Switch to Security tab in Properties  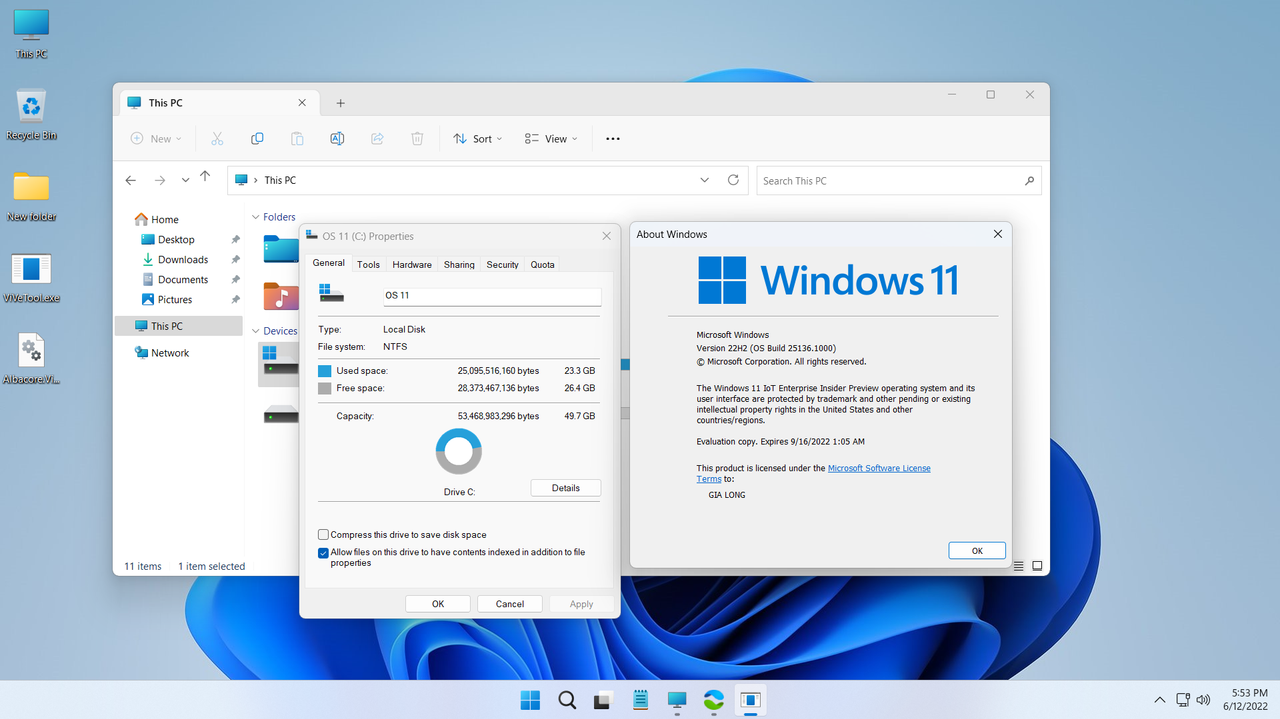point(502,264)
